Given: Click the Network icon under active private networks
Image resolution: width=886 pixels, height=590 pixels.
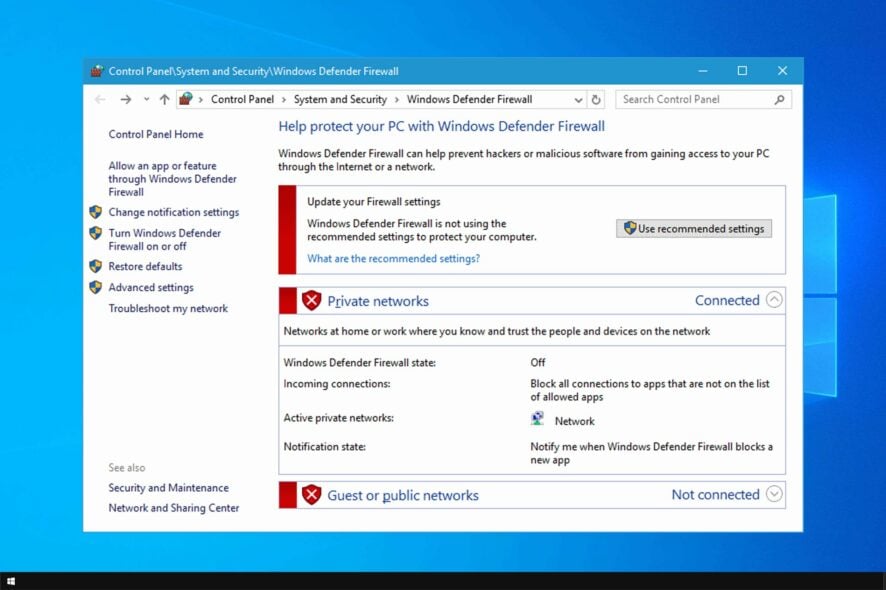Looking at the screenshot, I should [x=538, y=418].
